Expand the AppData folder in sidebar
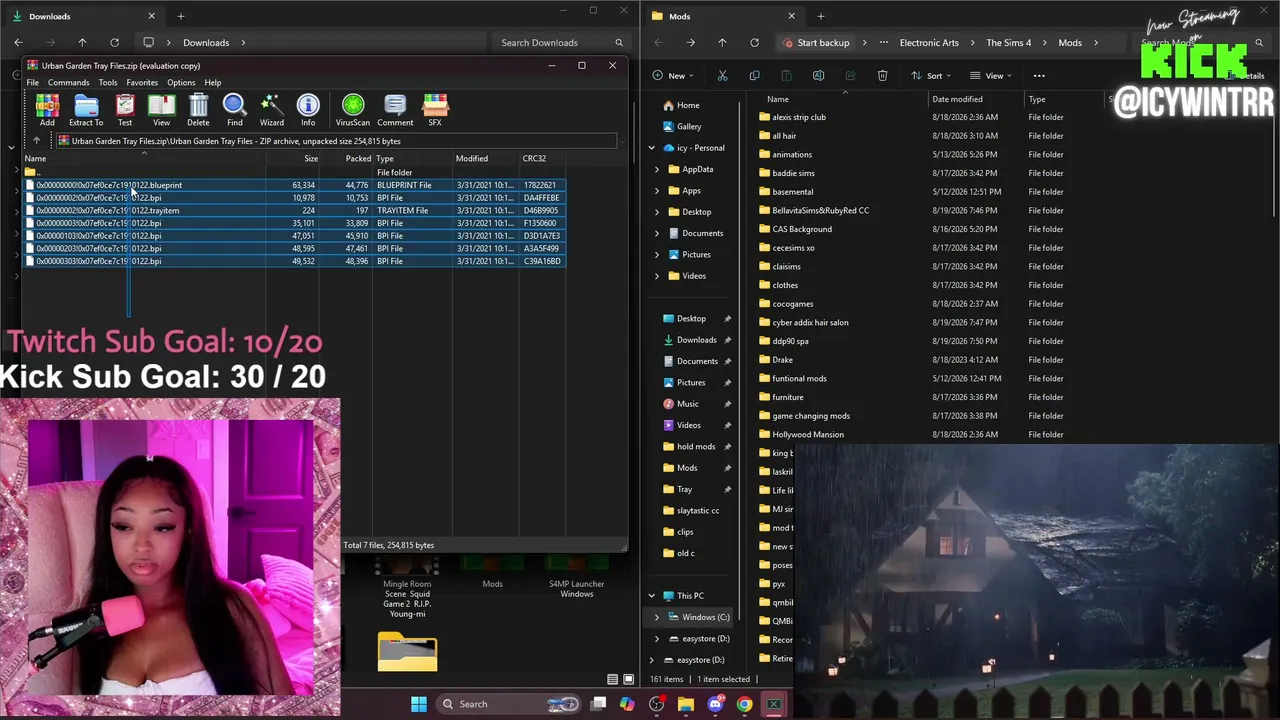This screenshot has width=1280, height=720. tap(657, 170)
